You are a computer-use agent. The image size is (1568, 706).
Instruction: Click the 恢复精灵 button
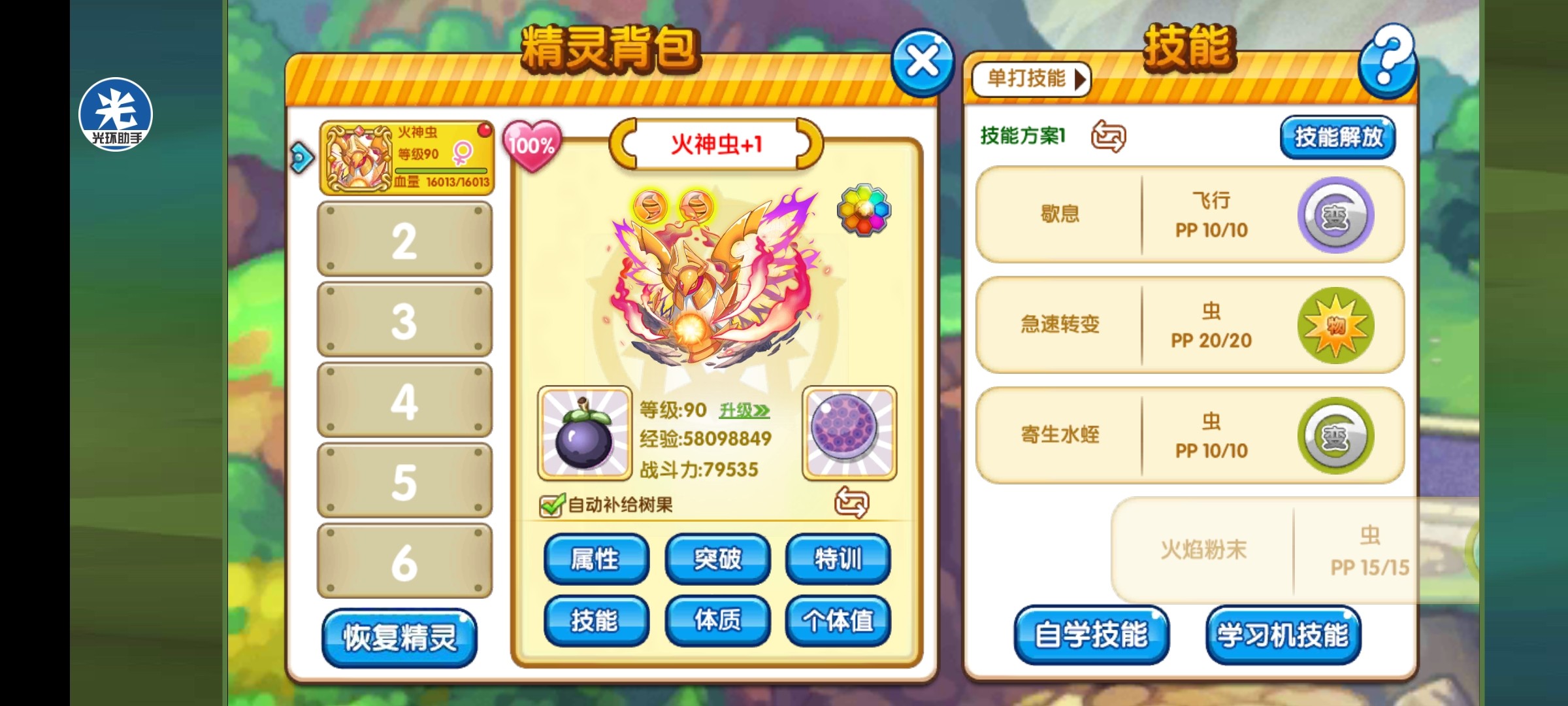[x=399, y=638]
